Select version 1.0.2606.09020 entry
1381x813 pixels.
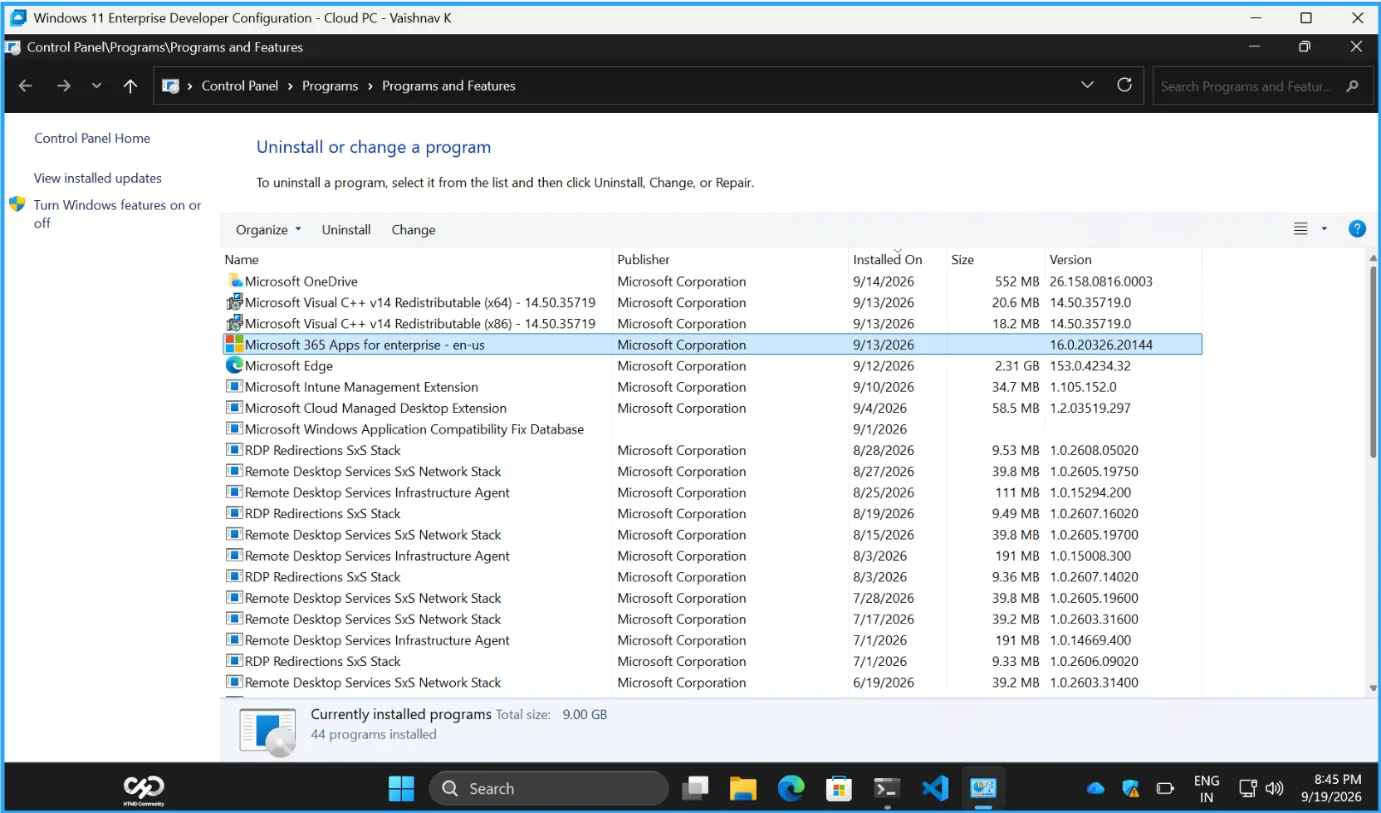[712, 661]
